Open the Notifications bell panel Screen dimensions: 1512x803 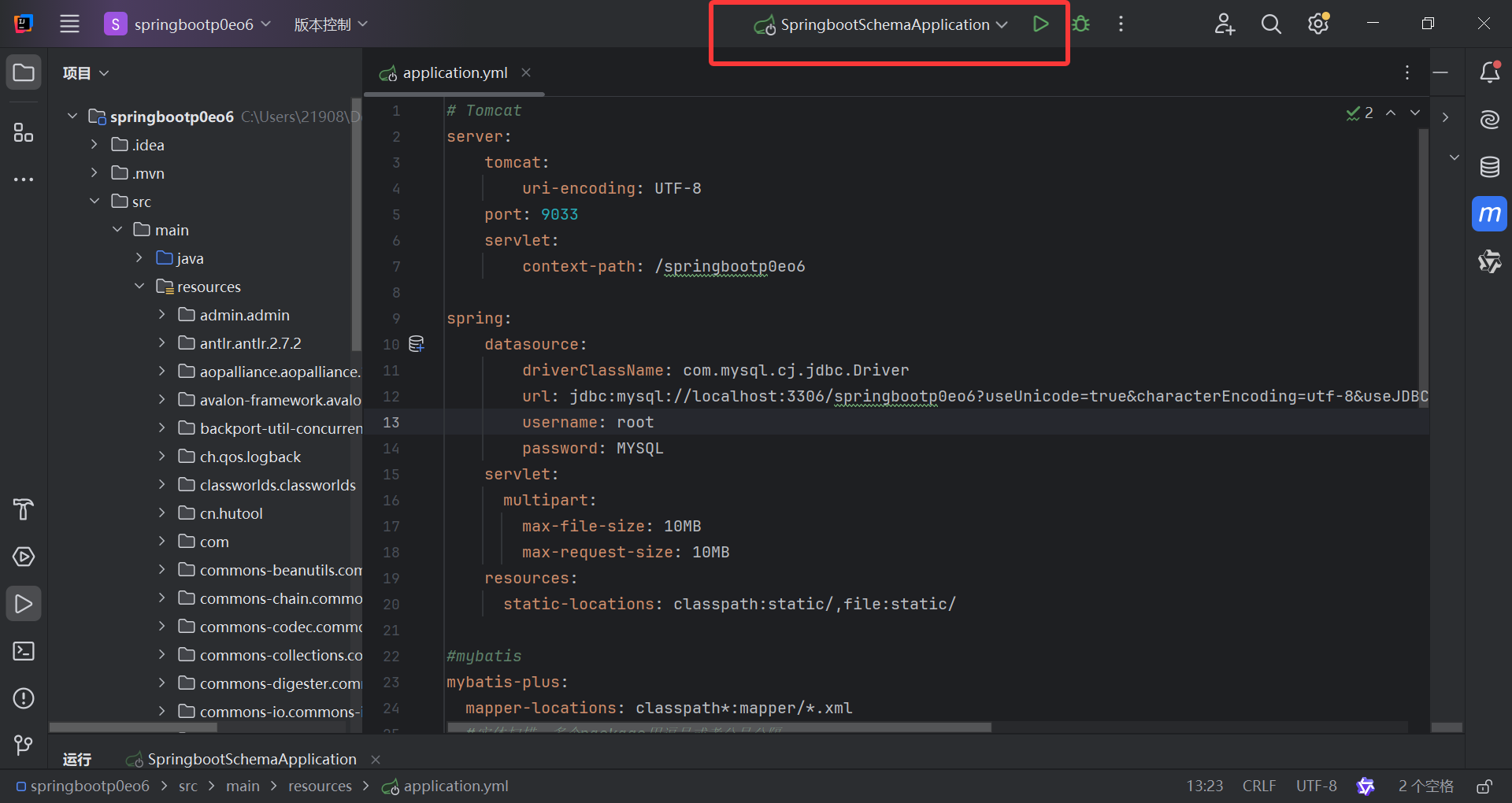tap(1489, 72)
